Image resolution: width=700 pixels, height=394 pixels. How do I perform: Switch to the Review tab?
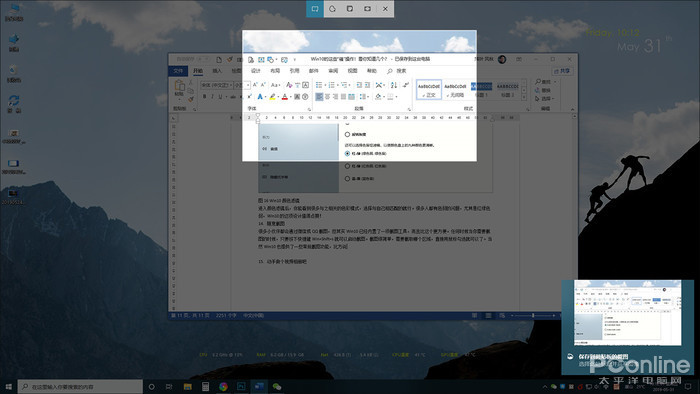pyautogui.click(x=333, y=71)
